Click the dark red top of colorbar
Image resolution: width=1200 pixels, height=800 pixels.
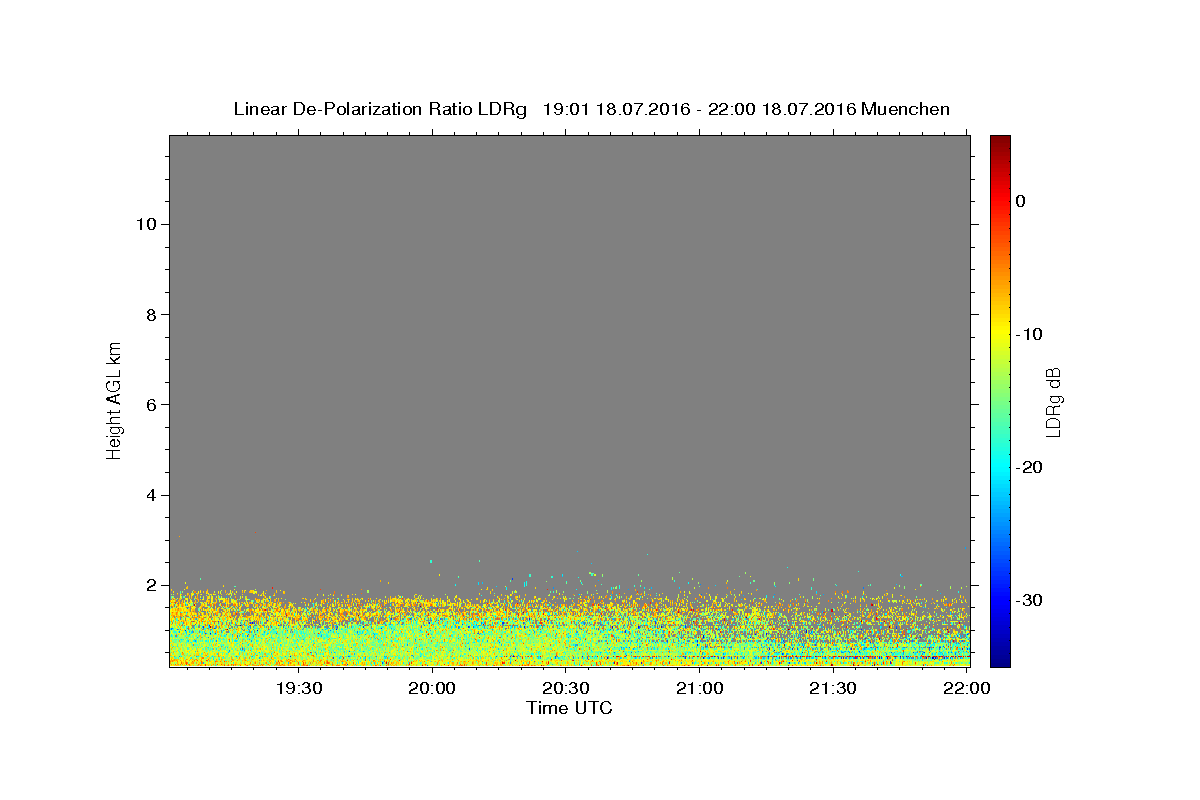click(x=1000, y=142)
